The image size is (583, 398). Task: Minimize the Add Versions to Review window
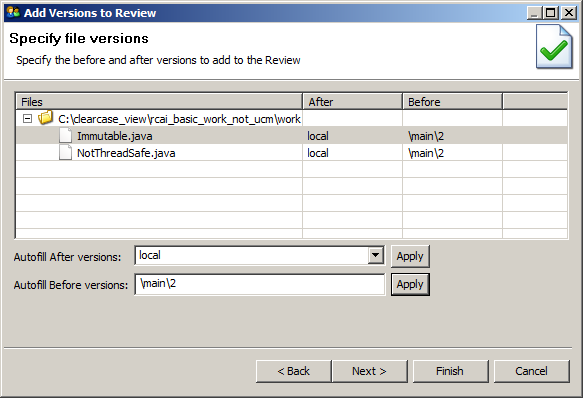point(535,13)
